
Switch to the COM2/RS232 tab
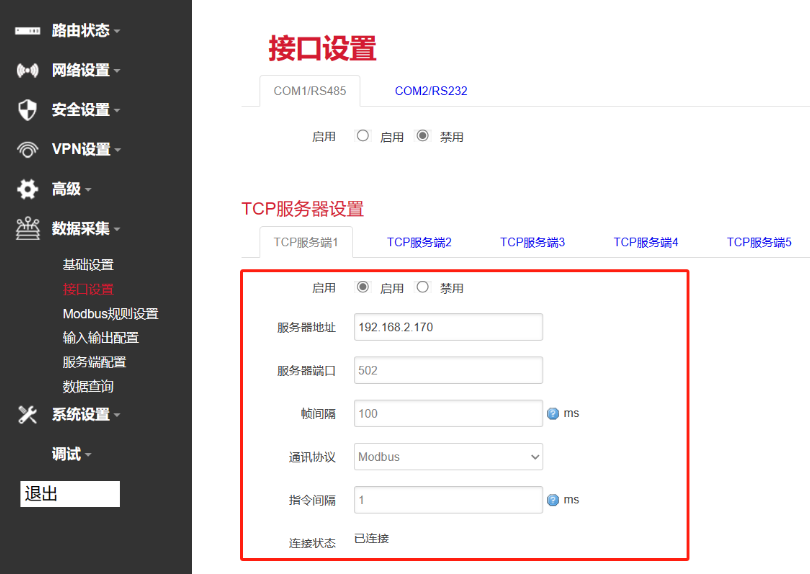[x=431, y=91]
